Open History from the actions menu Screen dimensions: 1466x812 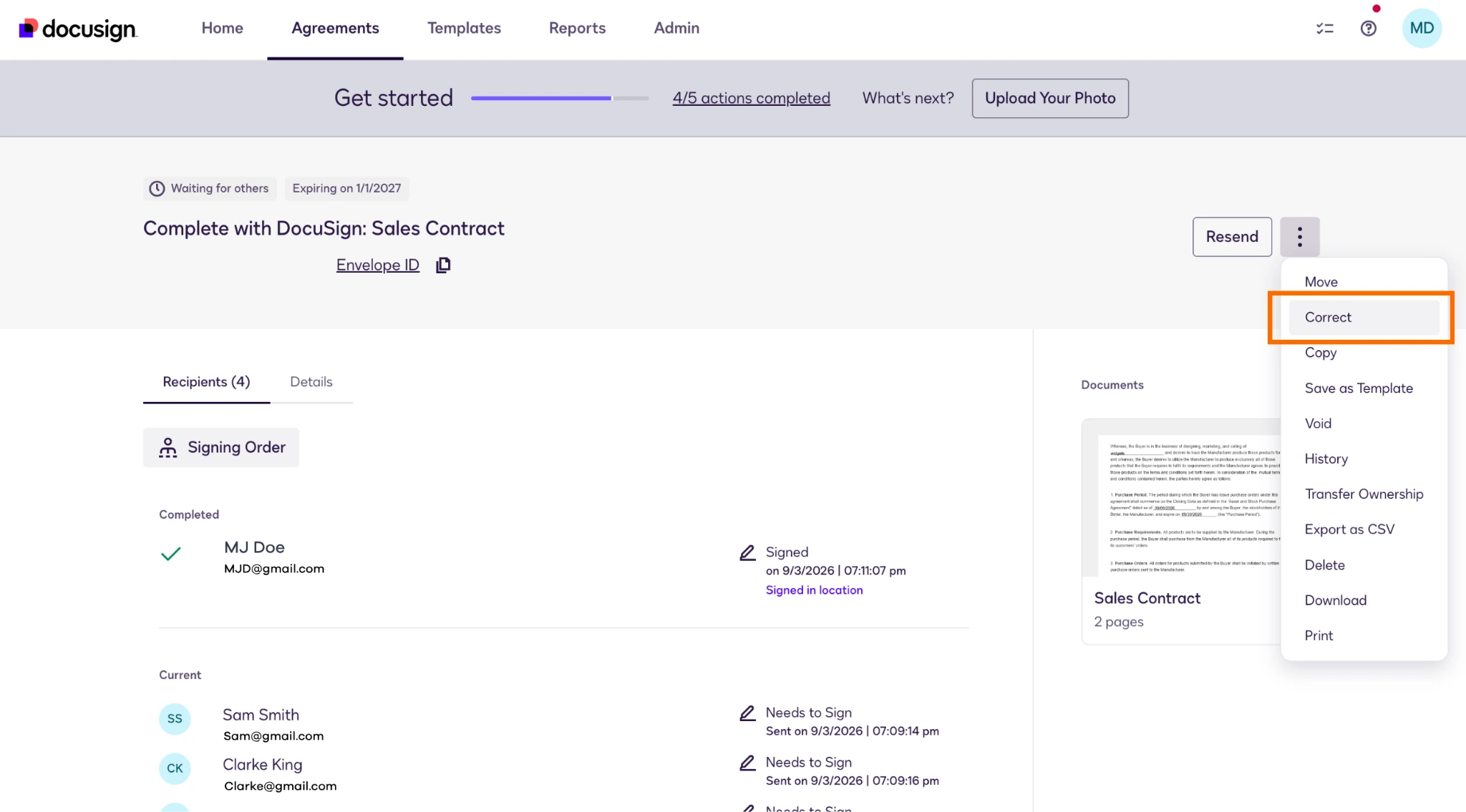point(1364,459)
